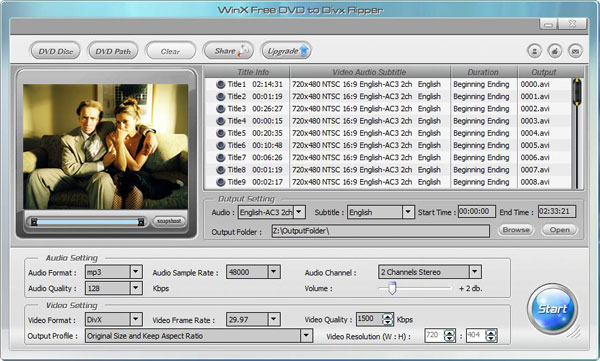This screenshot has height=361, width=600.
Task: Click output filename 0000.avi
Action: [x=535, y=84]
